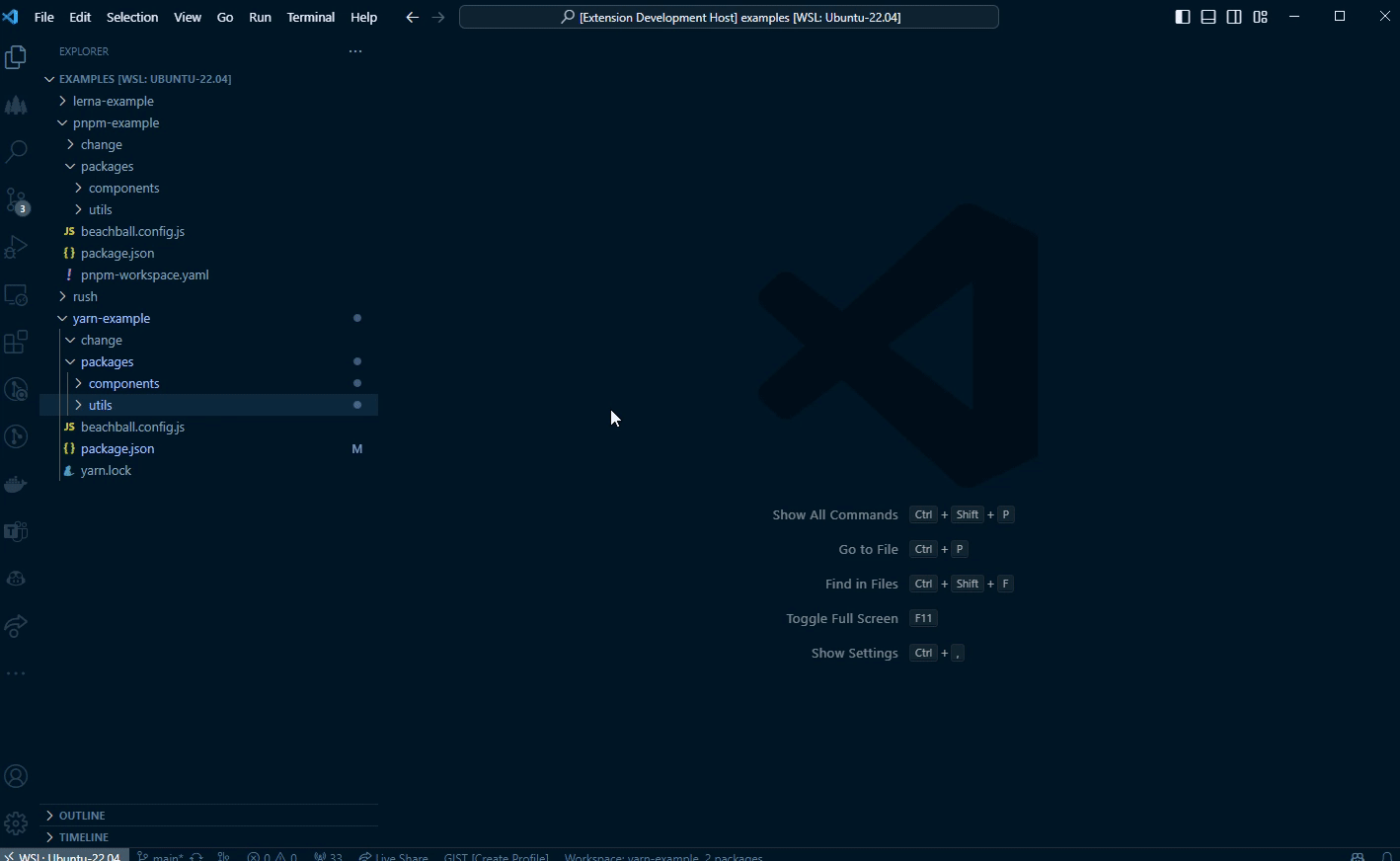This screenshot has height=861, width=1400.
Task: Open the Search view in the activity bar
Action: (16, 150)
